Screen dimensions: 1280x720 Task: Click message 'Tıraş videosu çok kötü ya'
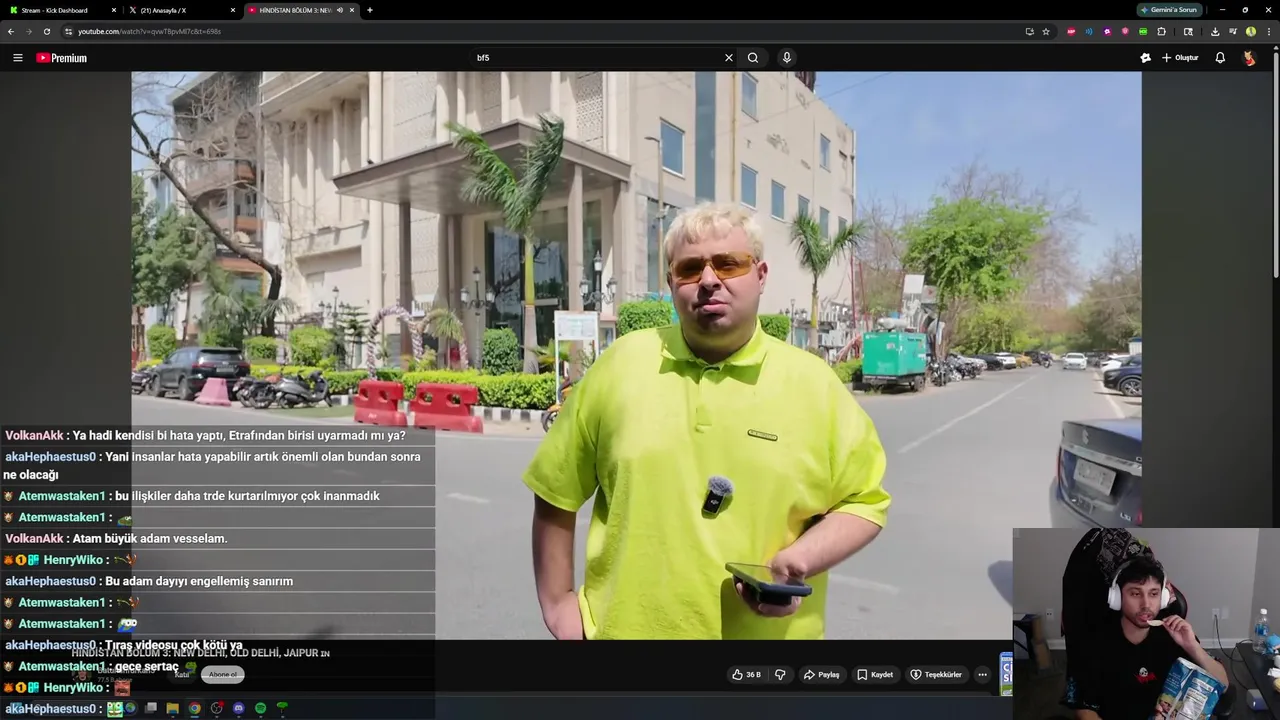[173, 645]
